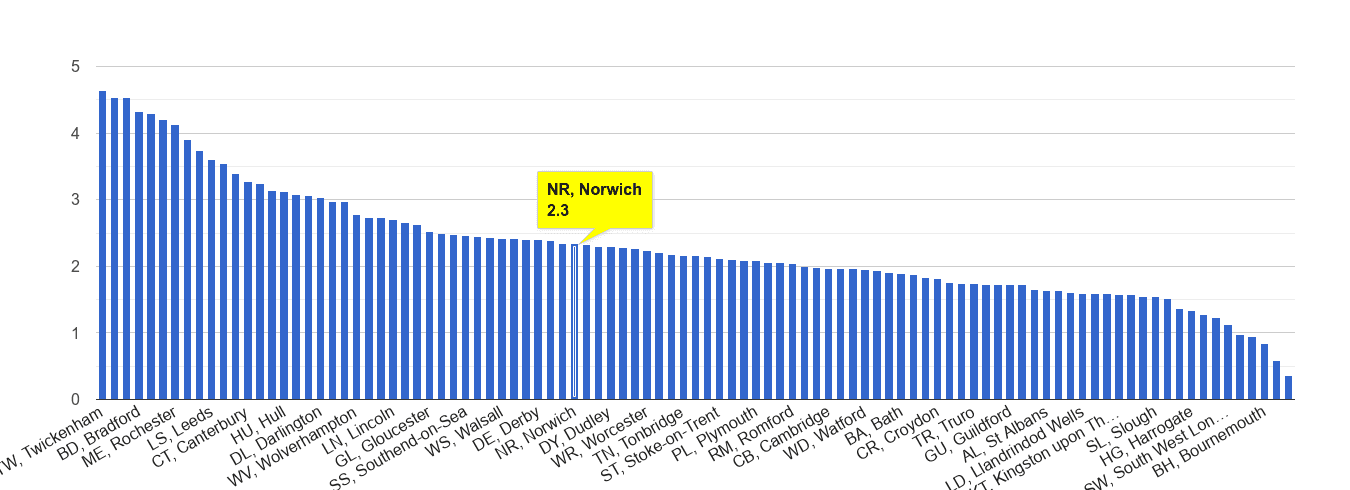
Task: Select the bar for WD, Watford
Action: [x=865, y=335]
